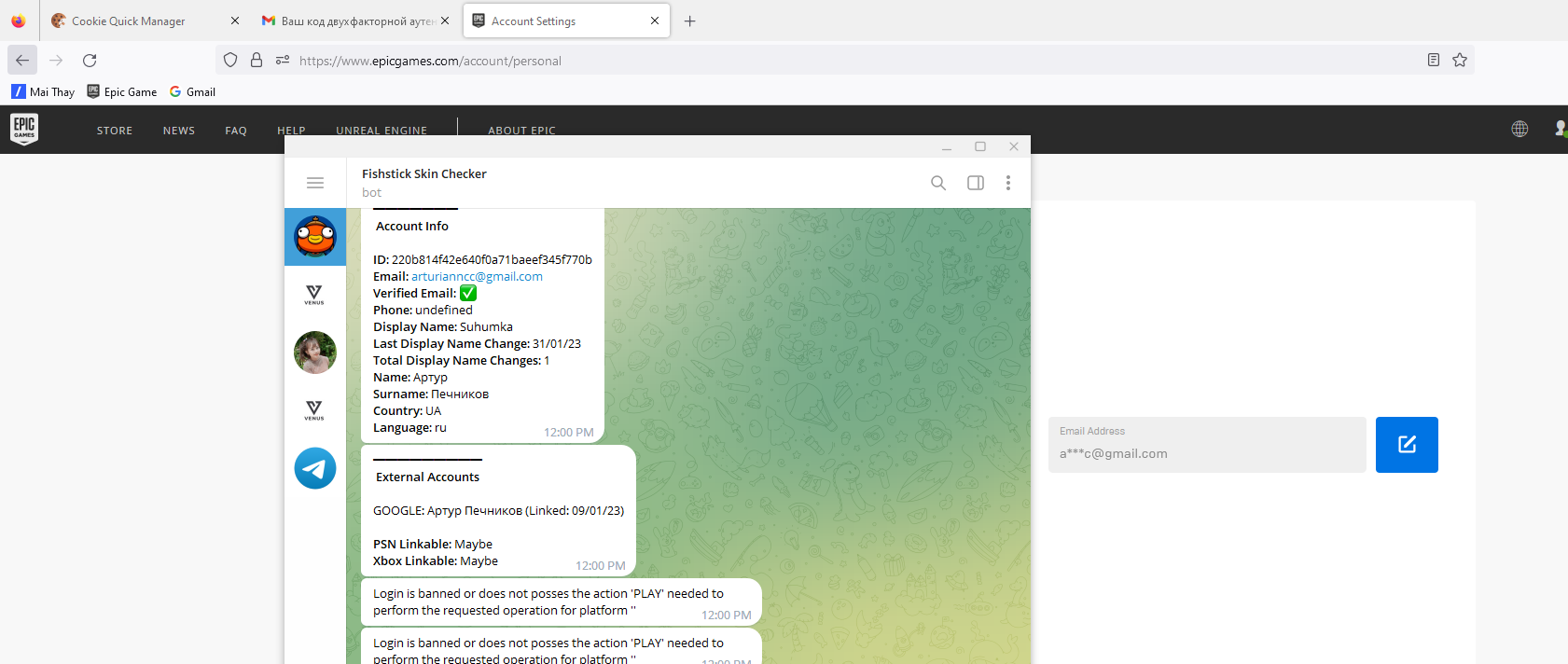
Task: Go forward in Firefox
Action: [x=56, y=60]
